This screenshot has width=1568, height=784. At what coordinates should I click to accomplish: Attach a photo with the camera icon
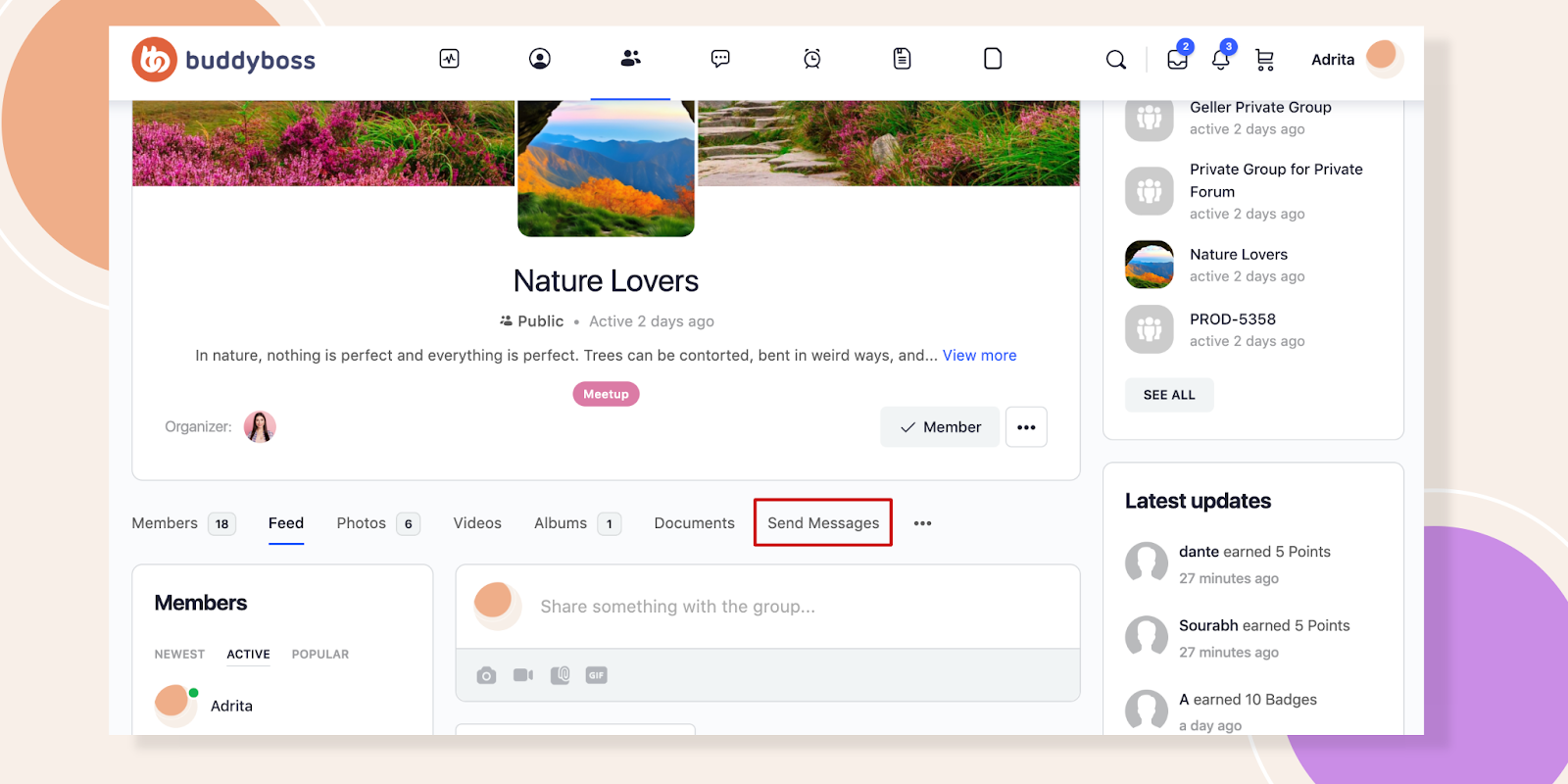coord(486,675)
